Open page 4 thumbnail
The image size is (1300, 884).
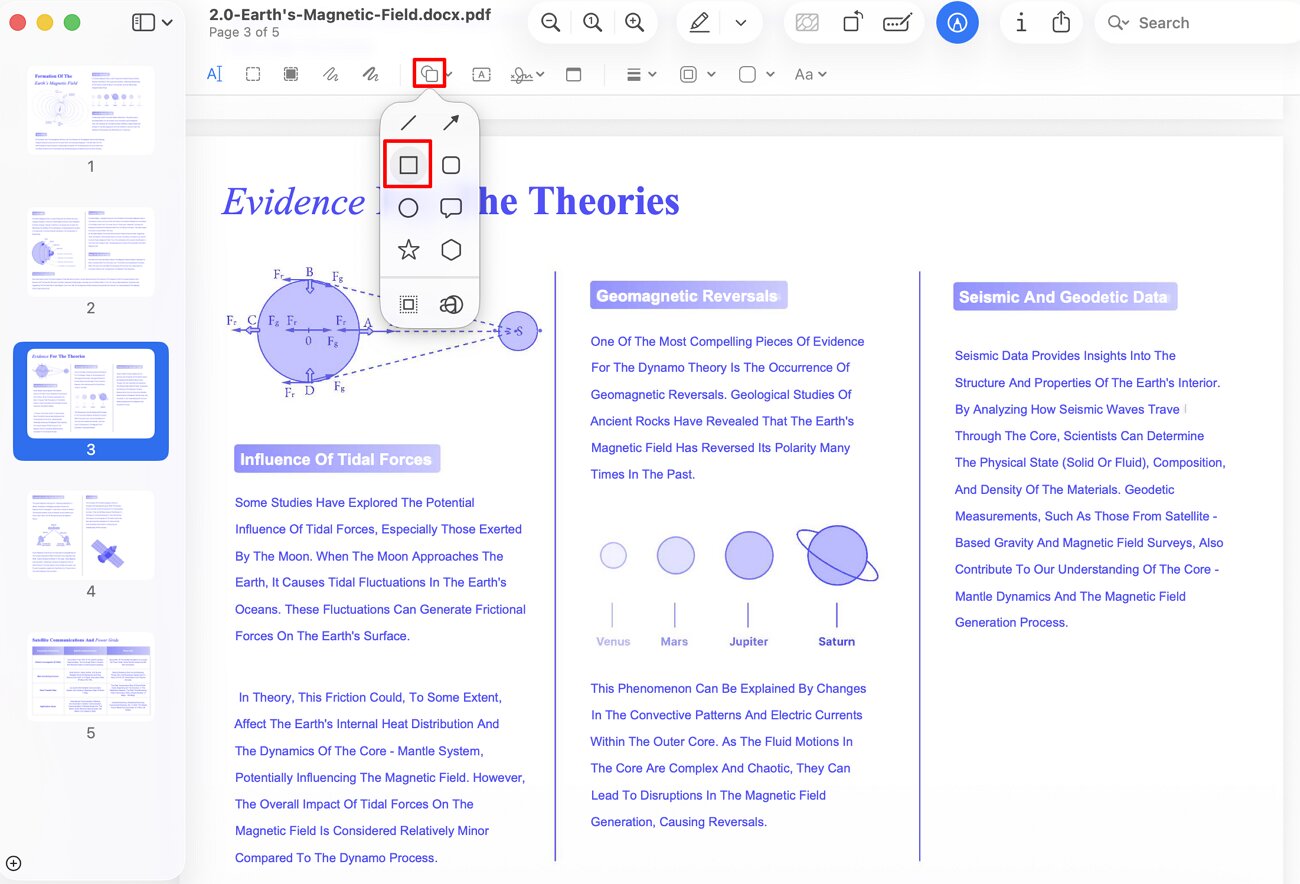click(91, 535)
